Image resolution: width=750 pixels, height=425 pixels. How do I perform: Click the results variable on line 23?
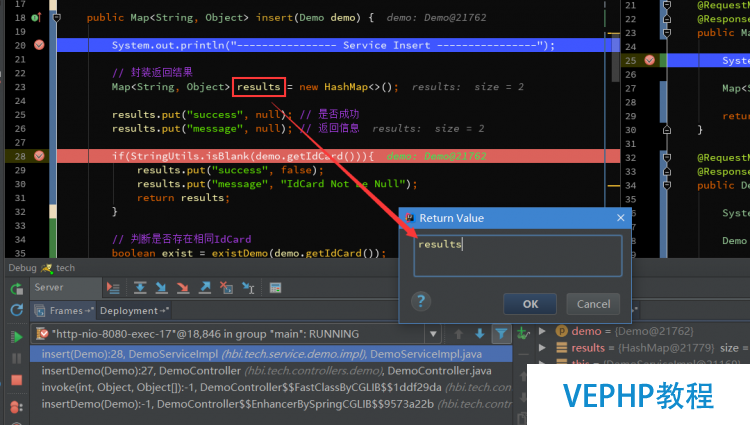pyautogui.click(x=259, y=87)
